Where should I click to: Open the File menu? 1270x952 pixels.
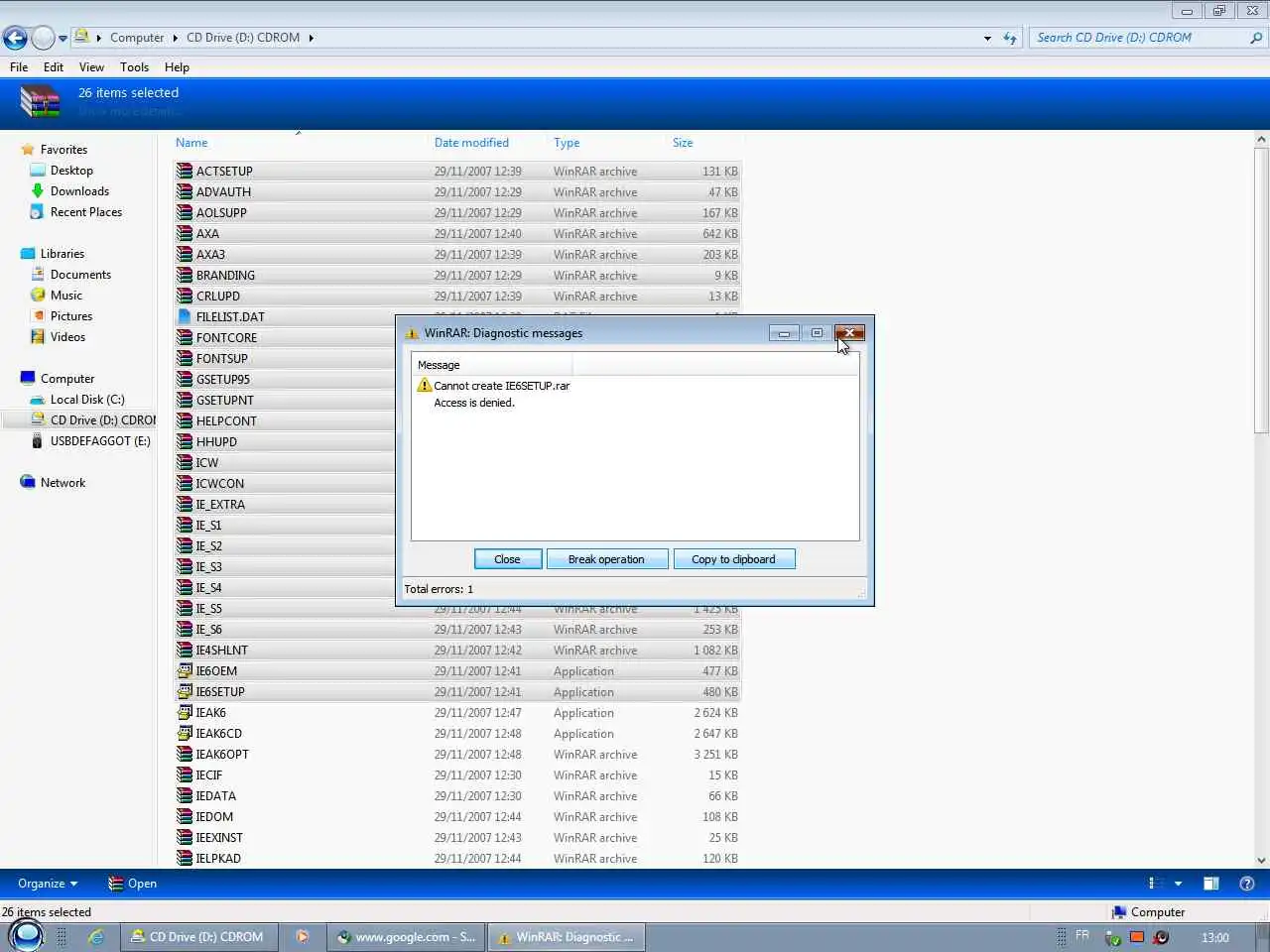coord(19,66)
